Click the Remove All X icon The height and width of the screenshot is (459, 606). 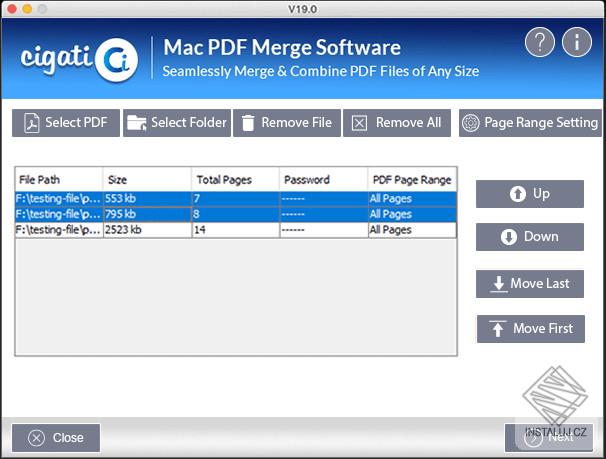pyautogui.click(x=359, y=123)
